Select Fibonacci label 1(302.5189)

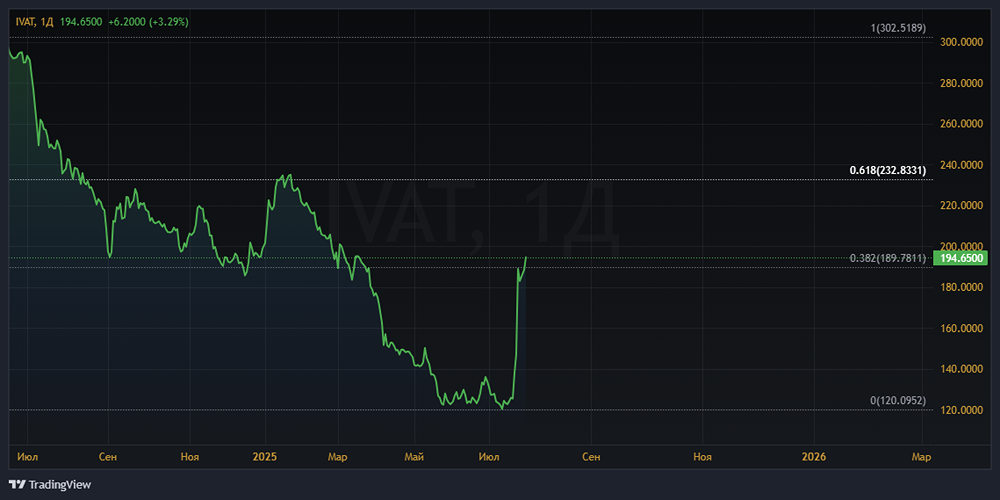point(898,28)
